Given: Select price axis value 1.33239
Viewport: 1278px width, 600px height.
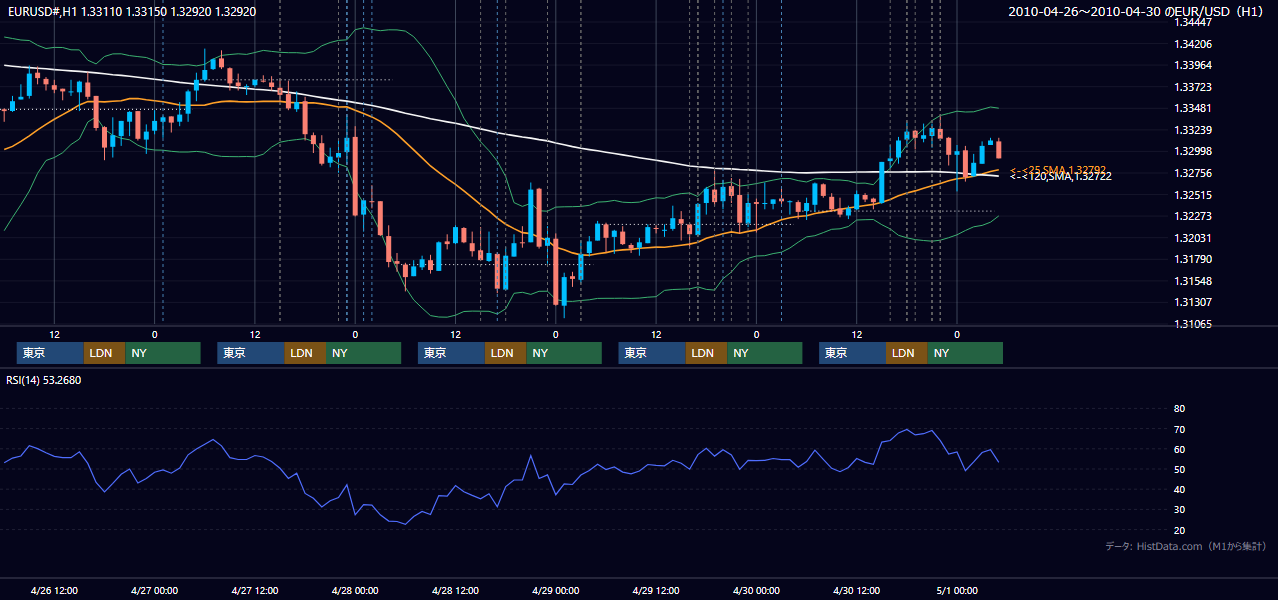Looking at the screenshot, I should pyautogui.click(x=1193, y=130).
